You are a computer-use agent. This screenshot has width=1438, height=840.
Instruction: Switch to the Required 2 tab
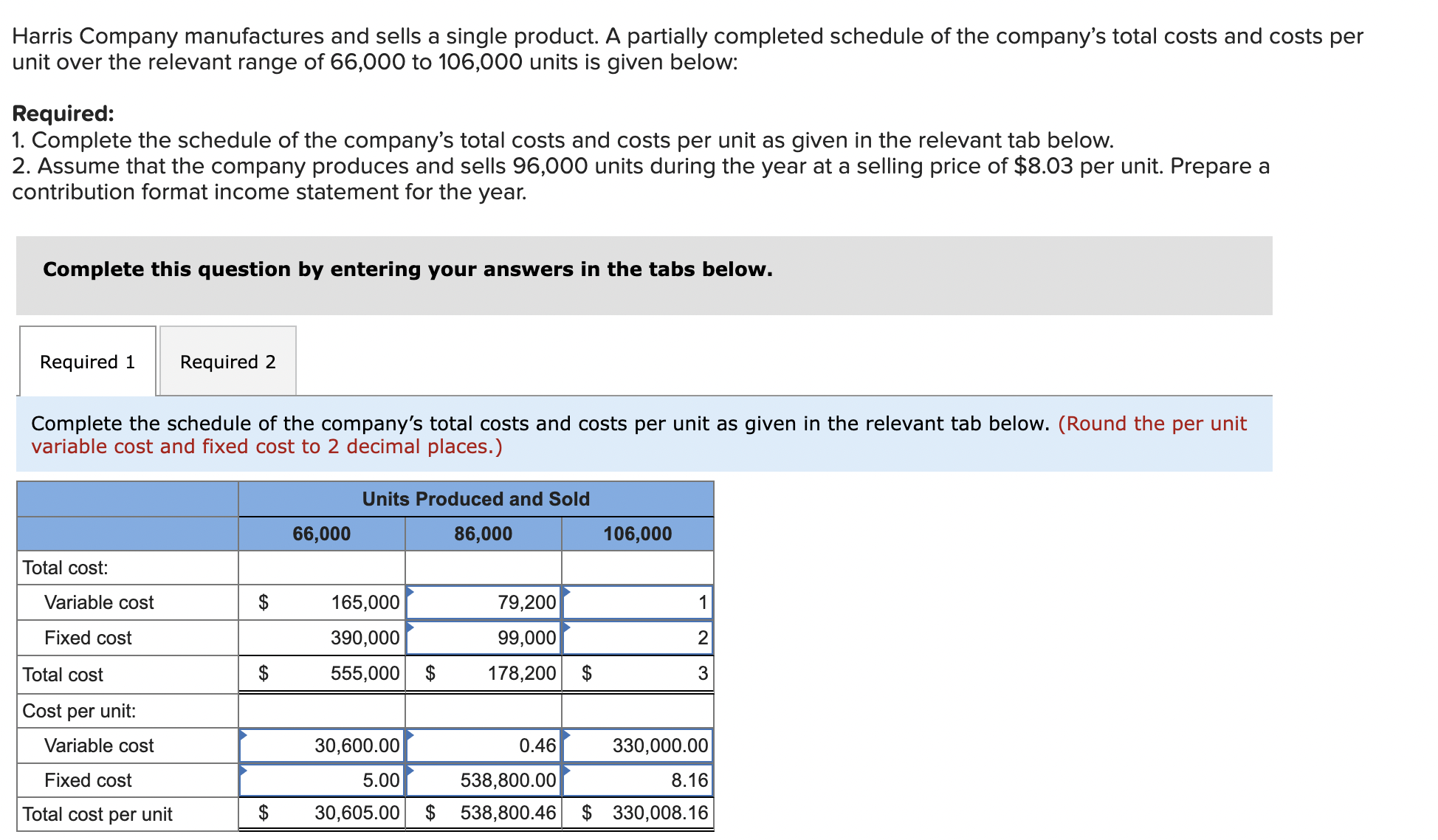[x=227, y=362]
